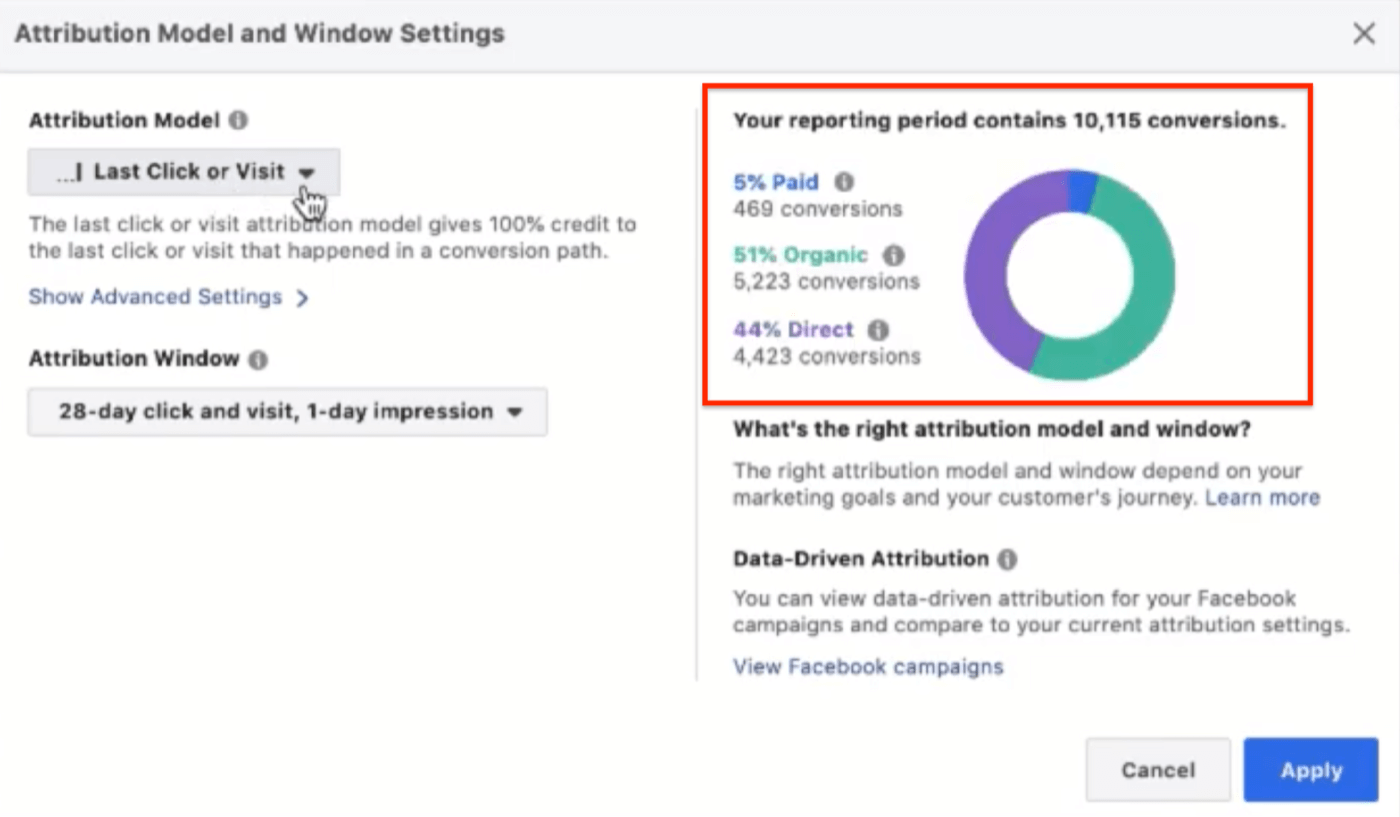The height and width of the screenshot is (817, 1400).
Task: Click the info icon beside 44% Direct
Action: click(876, 330)
